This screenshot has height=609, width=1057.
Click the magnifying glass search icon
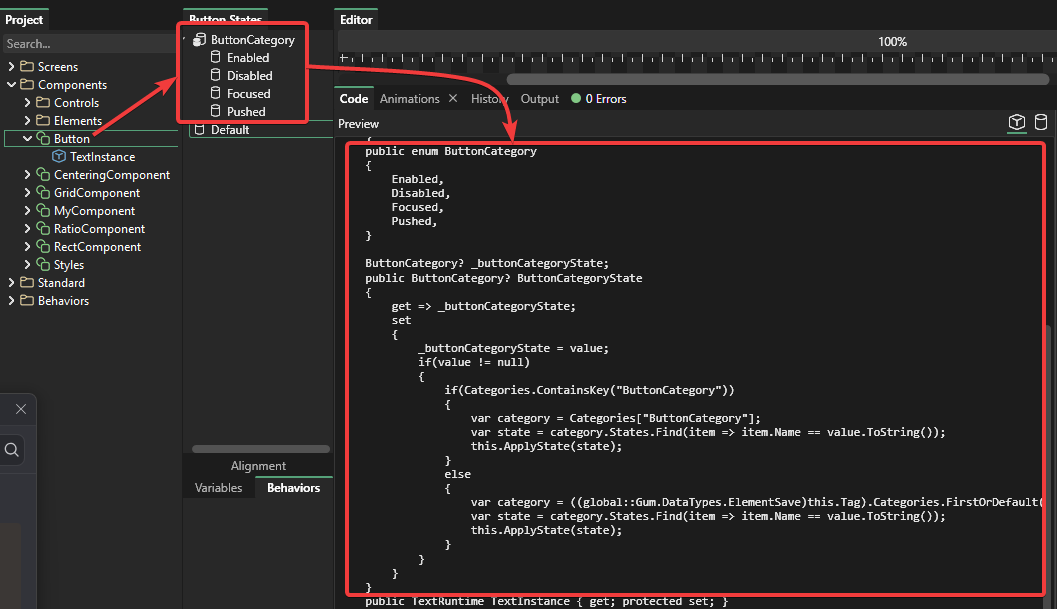pos(11,451)
